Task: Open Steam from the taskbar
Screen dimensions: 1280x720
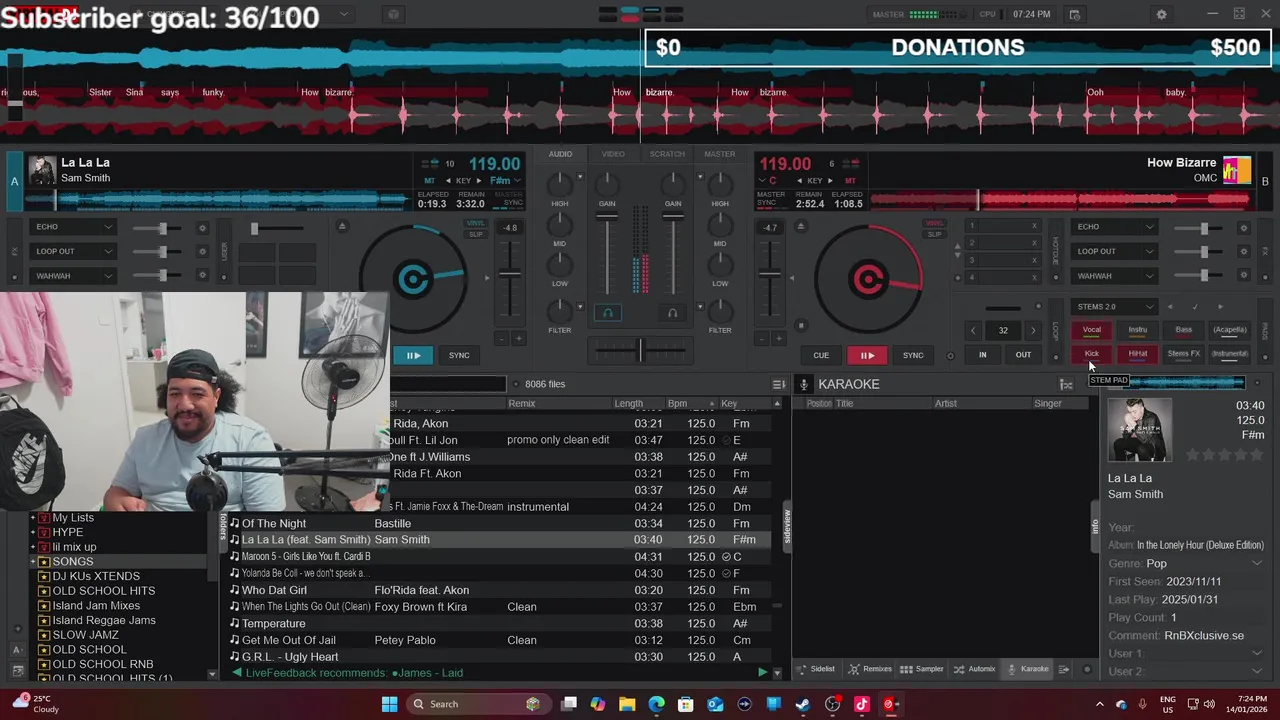Action: [803, 704]
